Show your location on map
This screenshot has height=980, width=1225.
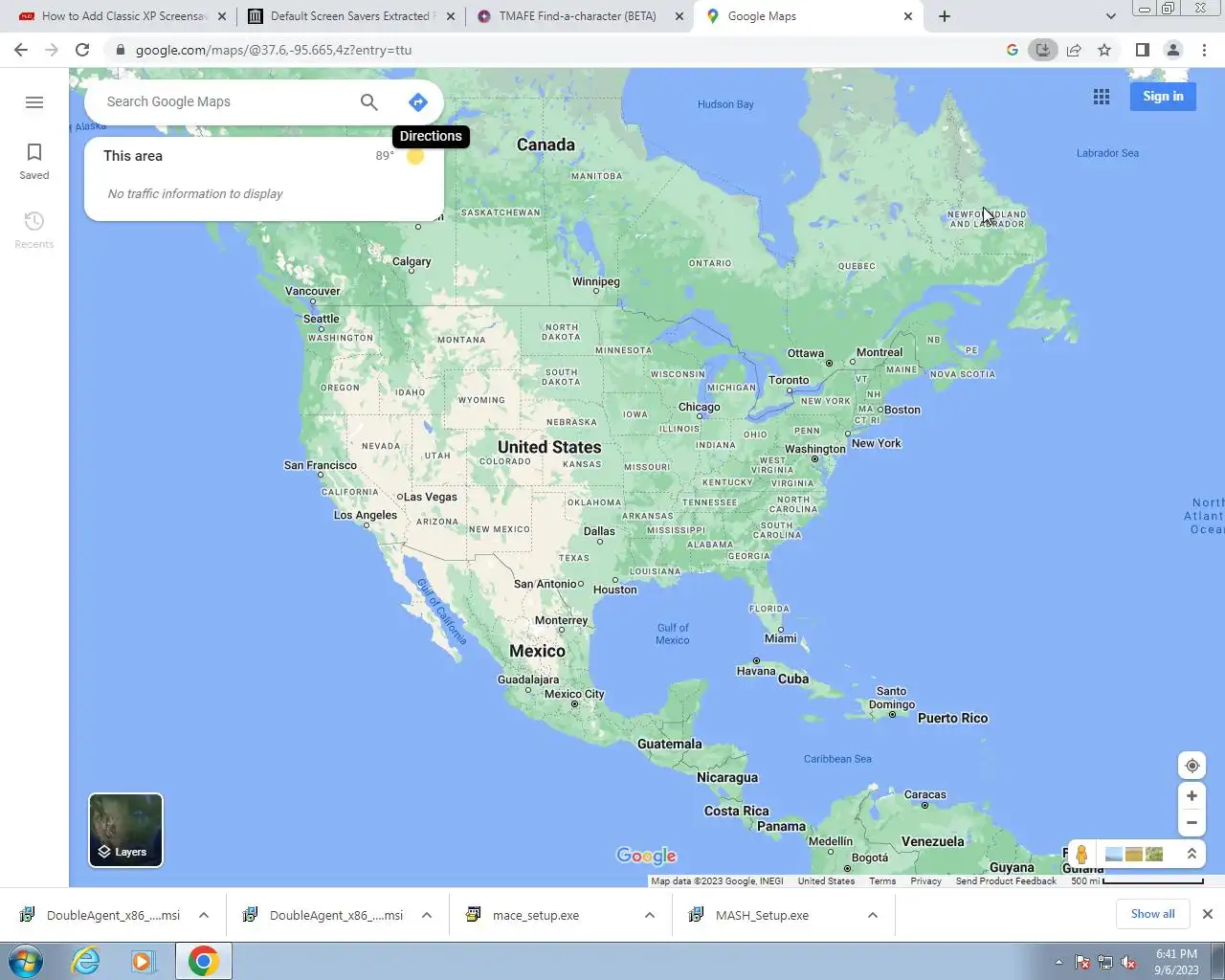point(1192,766)
